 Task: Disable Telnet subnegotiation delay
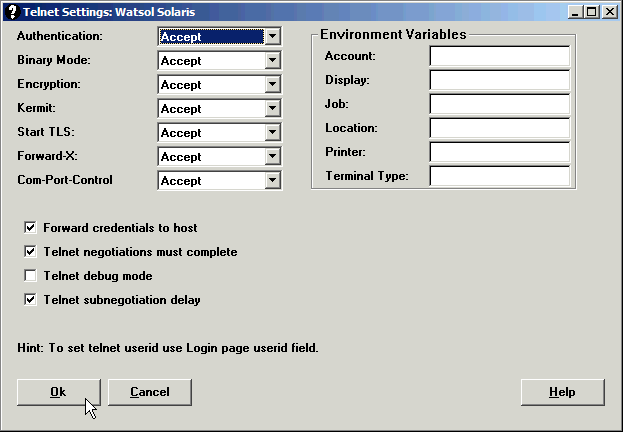coord(30,300)
